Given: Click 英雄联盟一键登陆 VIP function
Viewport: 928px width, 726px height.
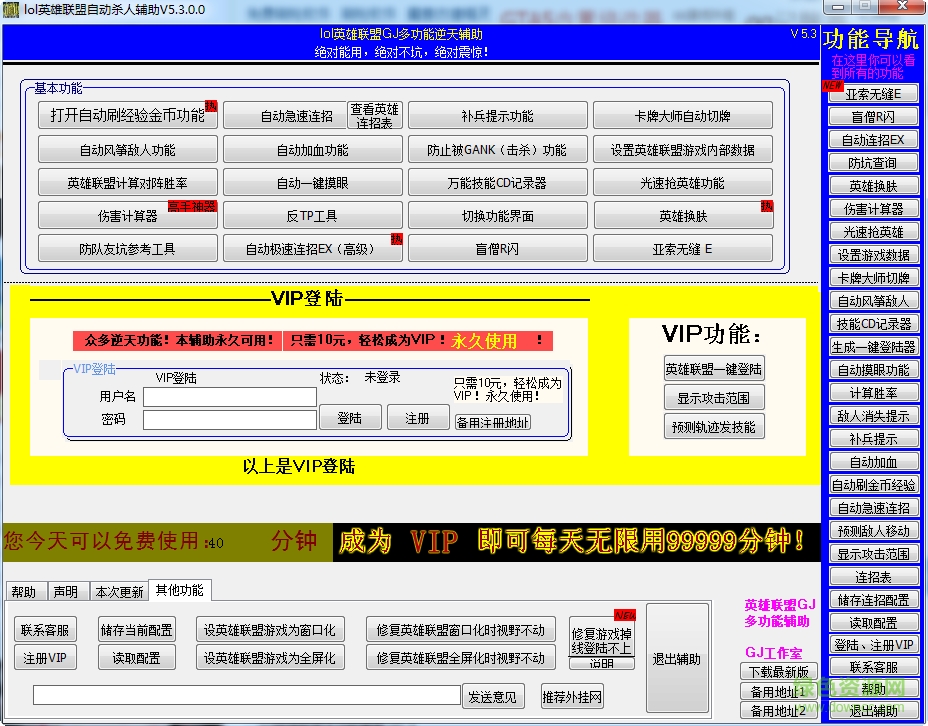Looking at the screenshot, I should 714,369.
